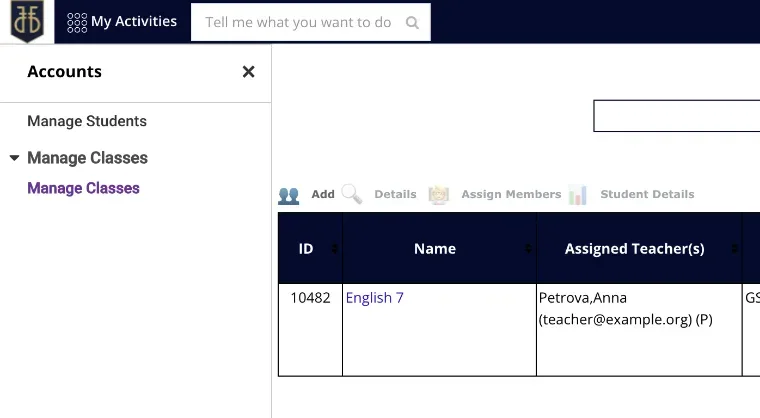Click the Details magnifying glass icon

tap(352, 194)
